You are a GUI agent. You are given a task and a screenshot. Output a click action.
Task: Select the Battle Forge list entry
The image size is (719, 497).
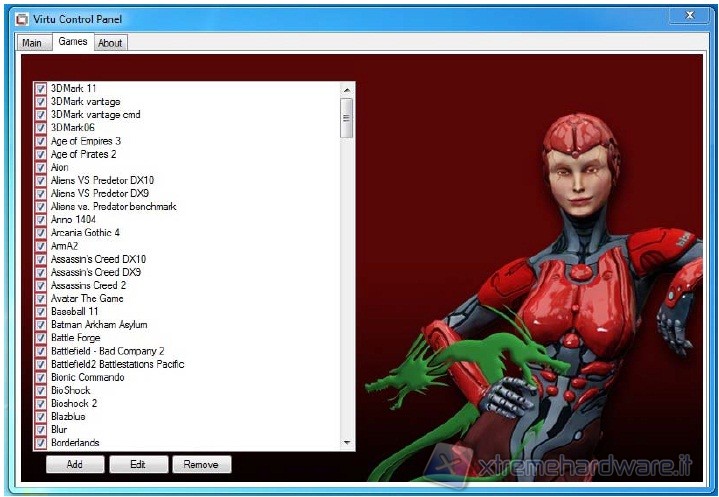coord(75,338)
